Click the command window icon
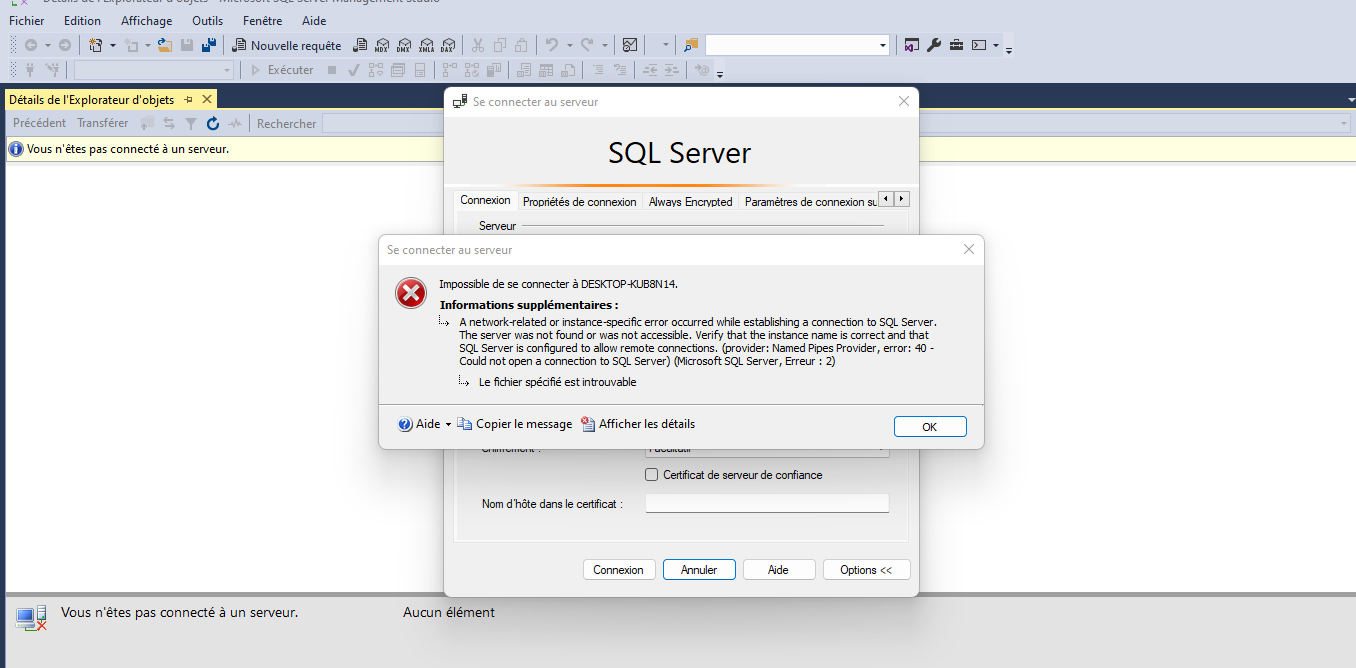This screenshot has height=668, width=1356. (979, 45)
